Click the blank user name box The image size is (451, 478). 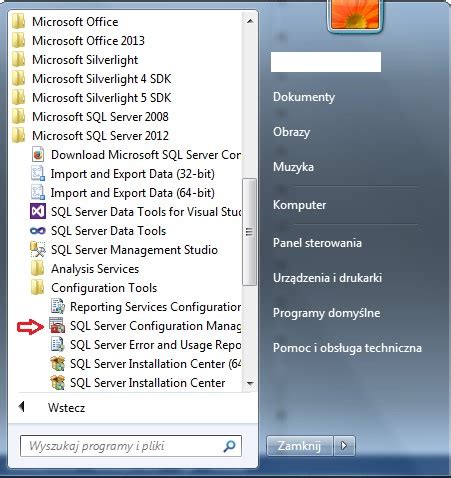click(x=326, y=62)
